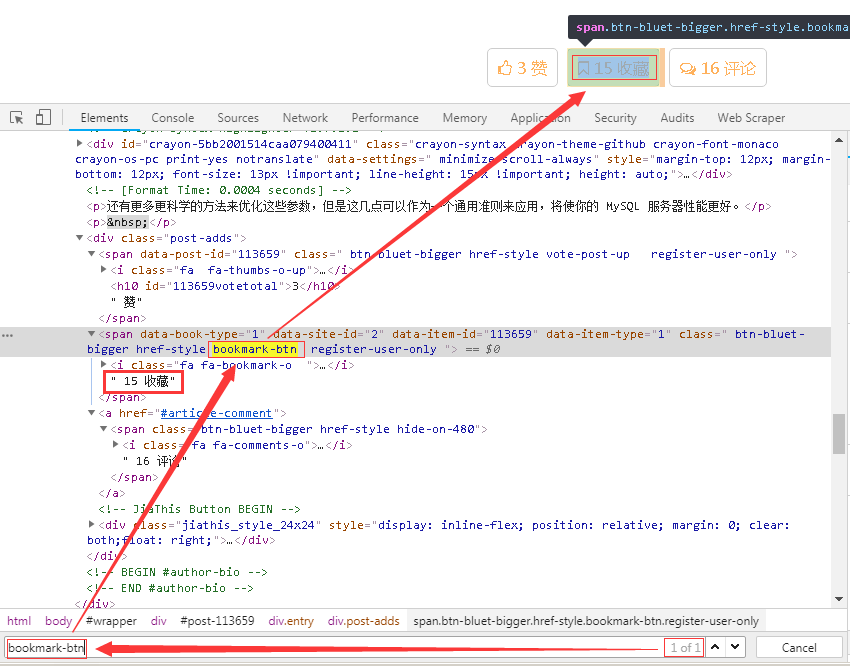Select the inspect element picker icon
Image resolution: width=850 pixels, height=666 pixels.
click(17, 118)
